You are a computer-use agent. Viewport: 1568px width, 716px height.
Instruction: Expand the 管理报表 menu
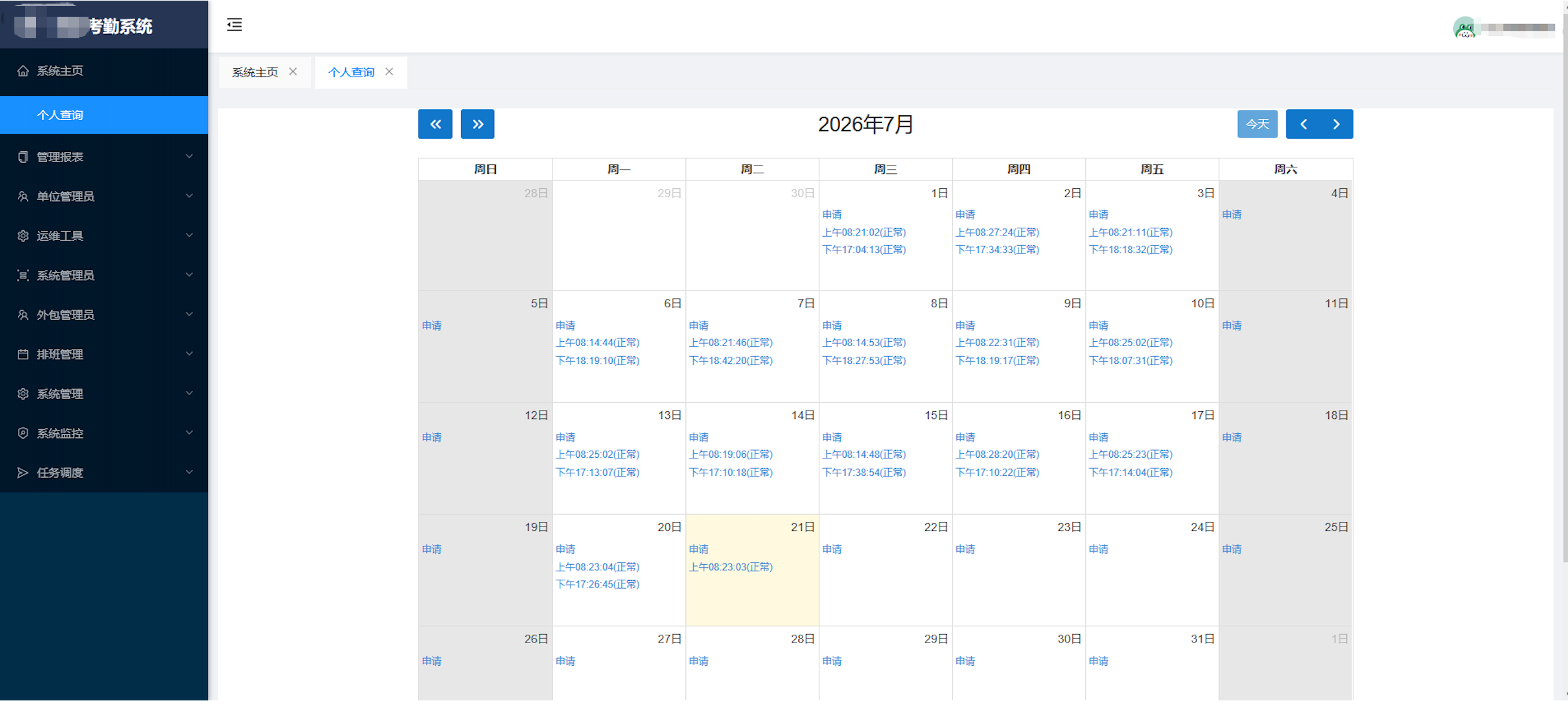point(104,157)
